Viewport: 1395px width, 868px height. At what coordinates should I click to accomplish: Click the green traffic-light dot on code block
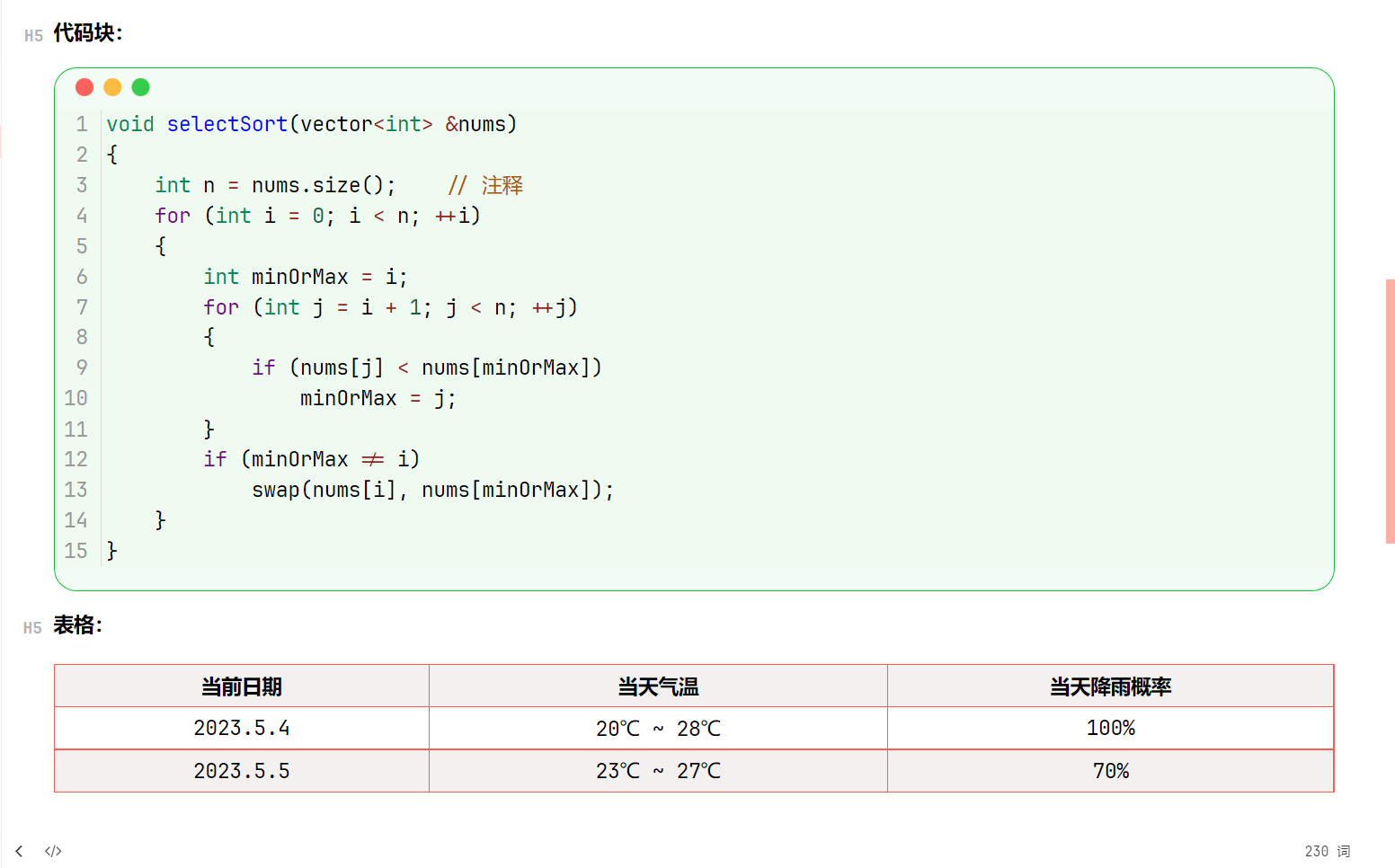coord(141,86)
